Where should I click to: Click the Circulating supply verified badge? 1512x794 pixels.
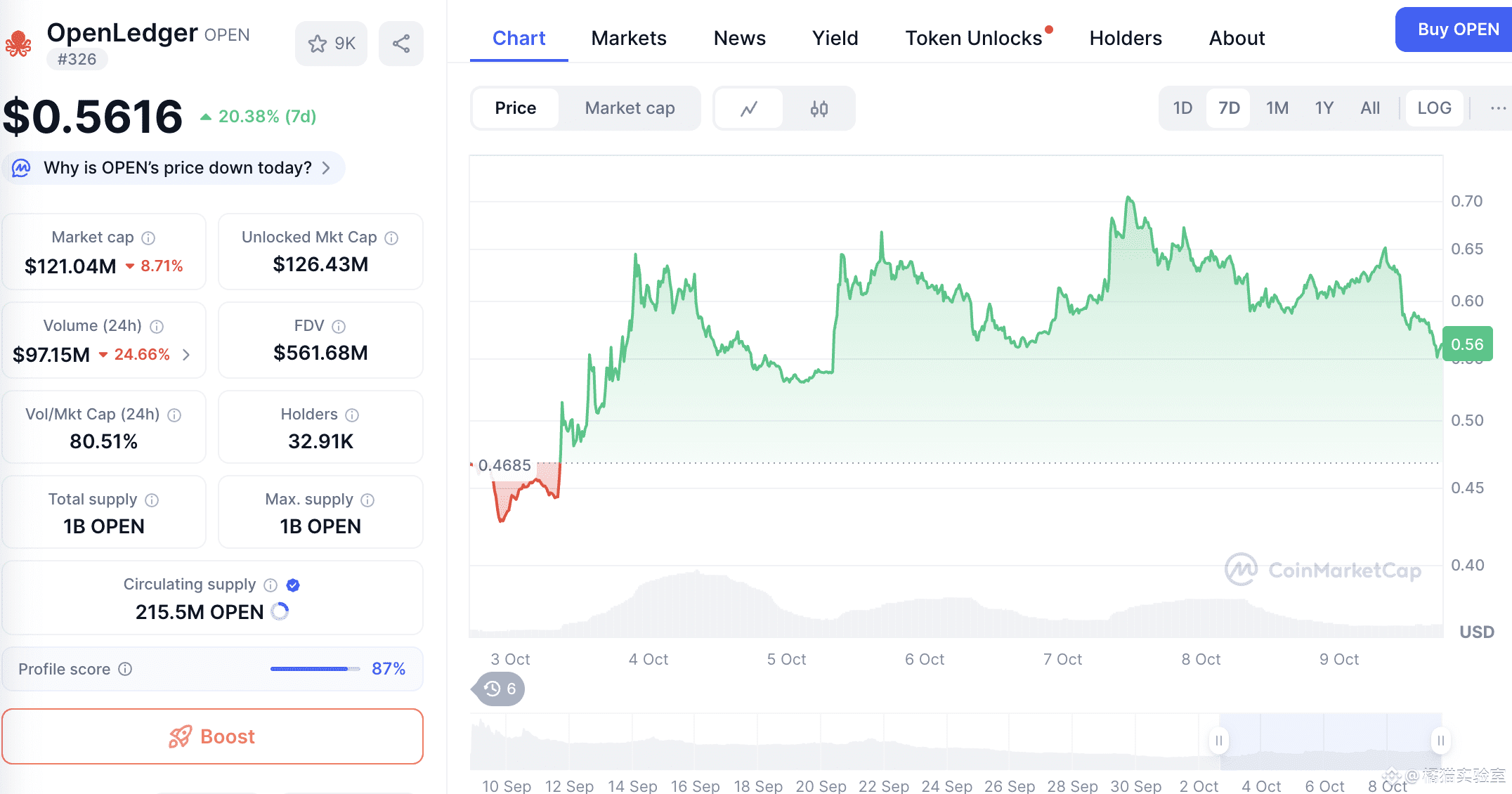click(294, 585)
